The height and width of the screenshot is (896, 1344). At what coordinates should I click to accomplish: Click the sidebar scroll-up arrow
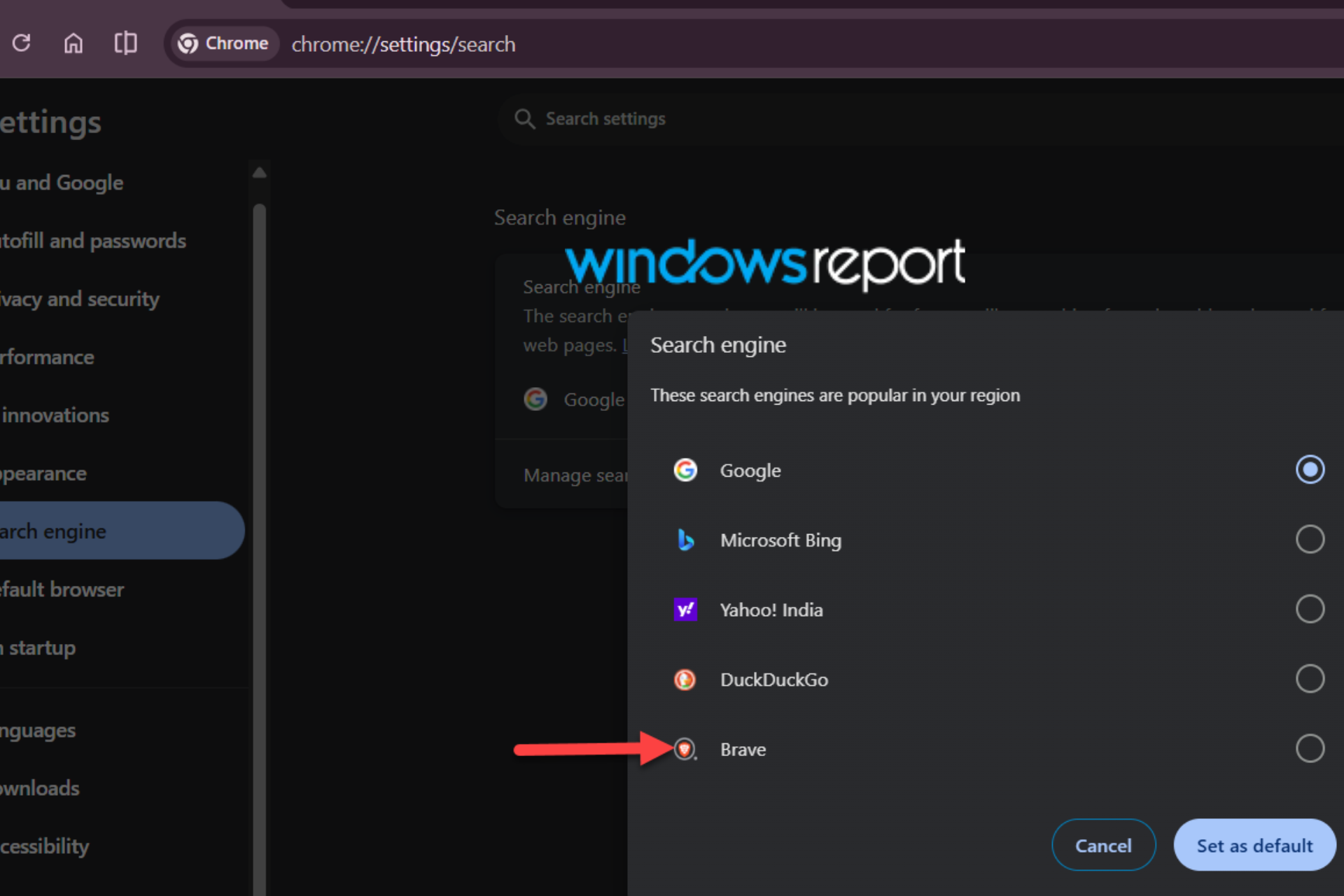[x=259, y=172]
